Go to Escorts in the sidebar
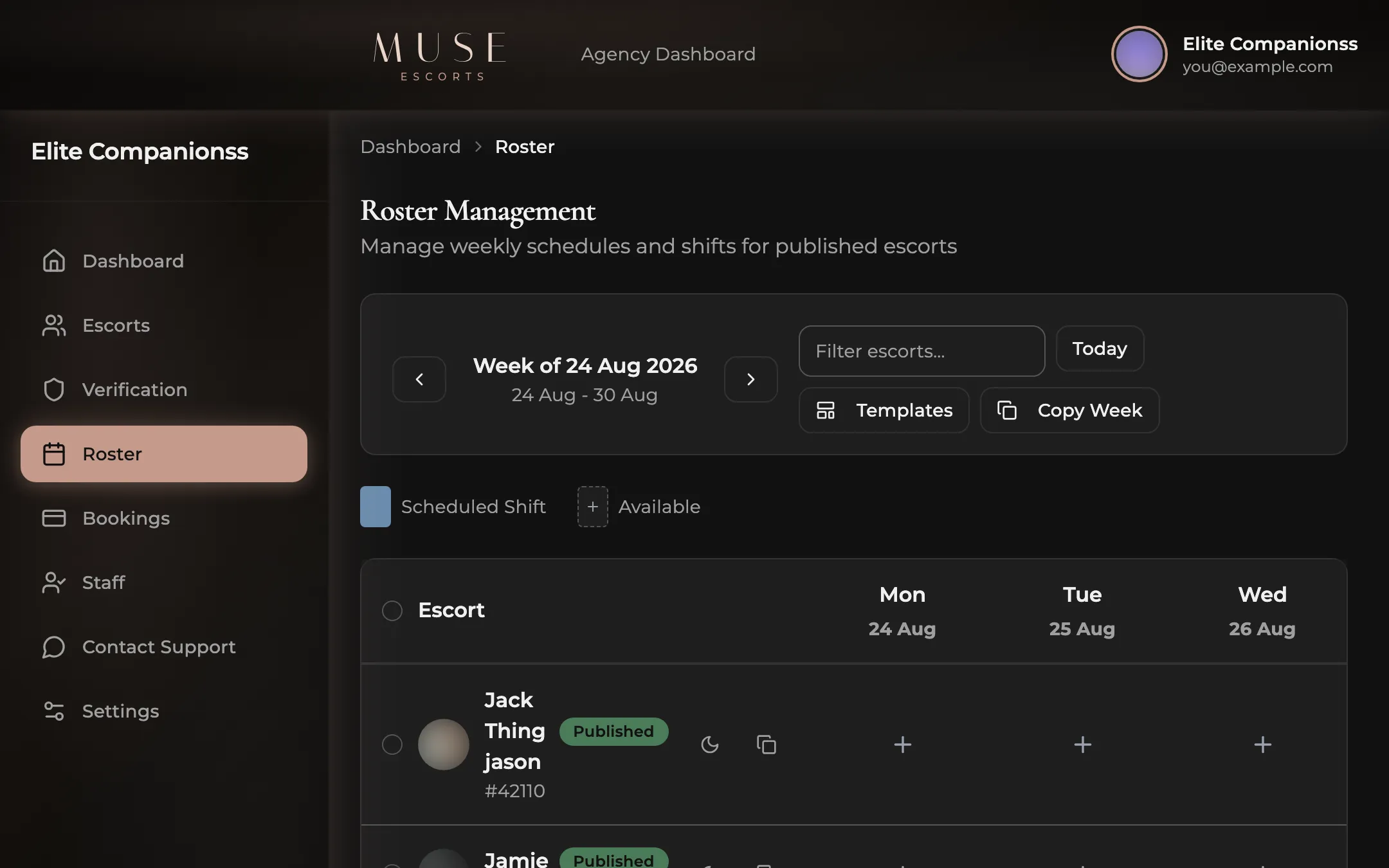 tap(163, 325)
